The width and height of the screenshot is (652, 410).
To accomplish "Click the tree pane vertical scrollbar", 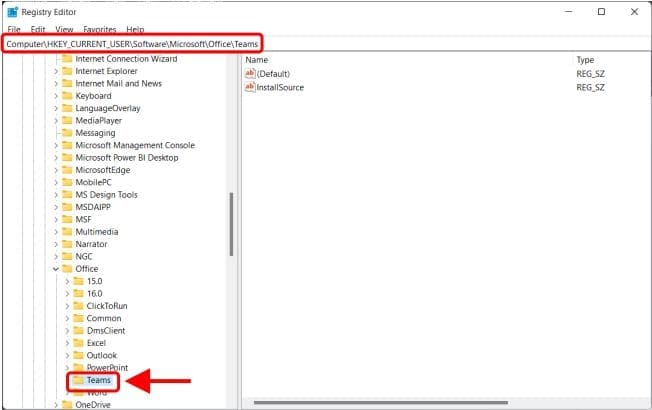I will click(232, 230).
